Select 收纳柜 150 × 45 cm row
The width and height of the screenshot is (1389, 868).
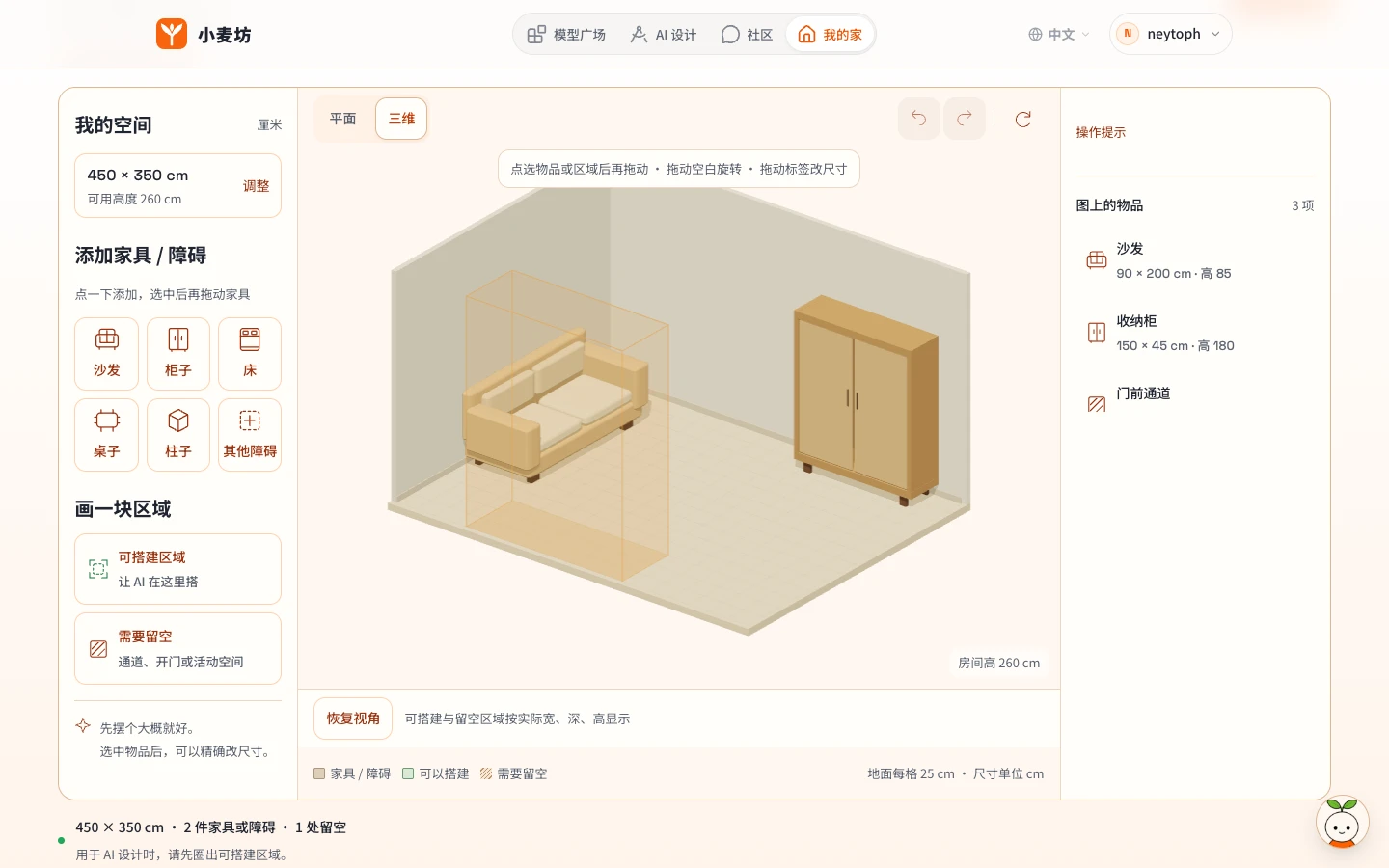coord(1195,333)
